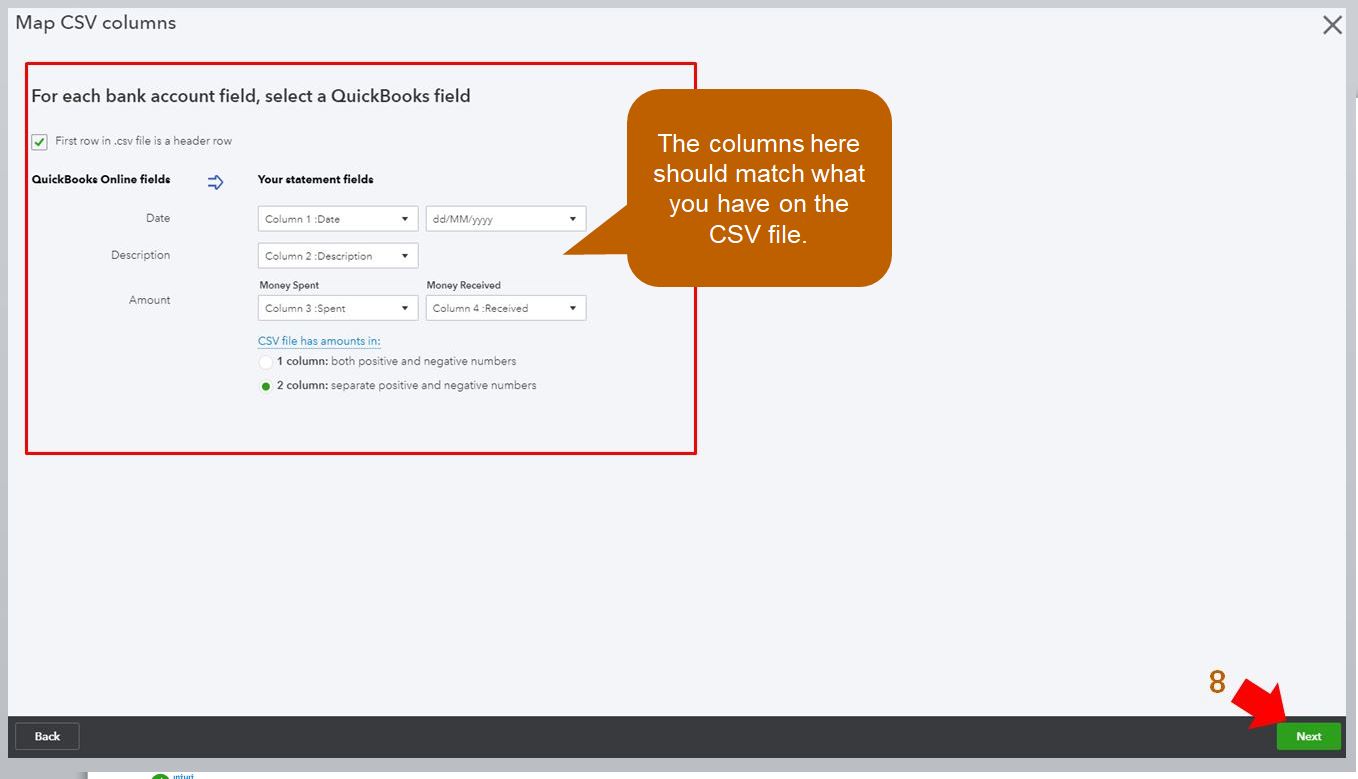
Task: Open the Description column dropdown
Action: (x=338, y=256)
